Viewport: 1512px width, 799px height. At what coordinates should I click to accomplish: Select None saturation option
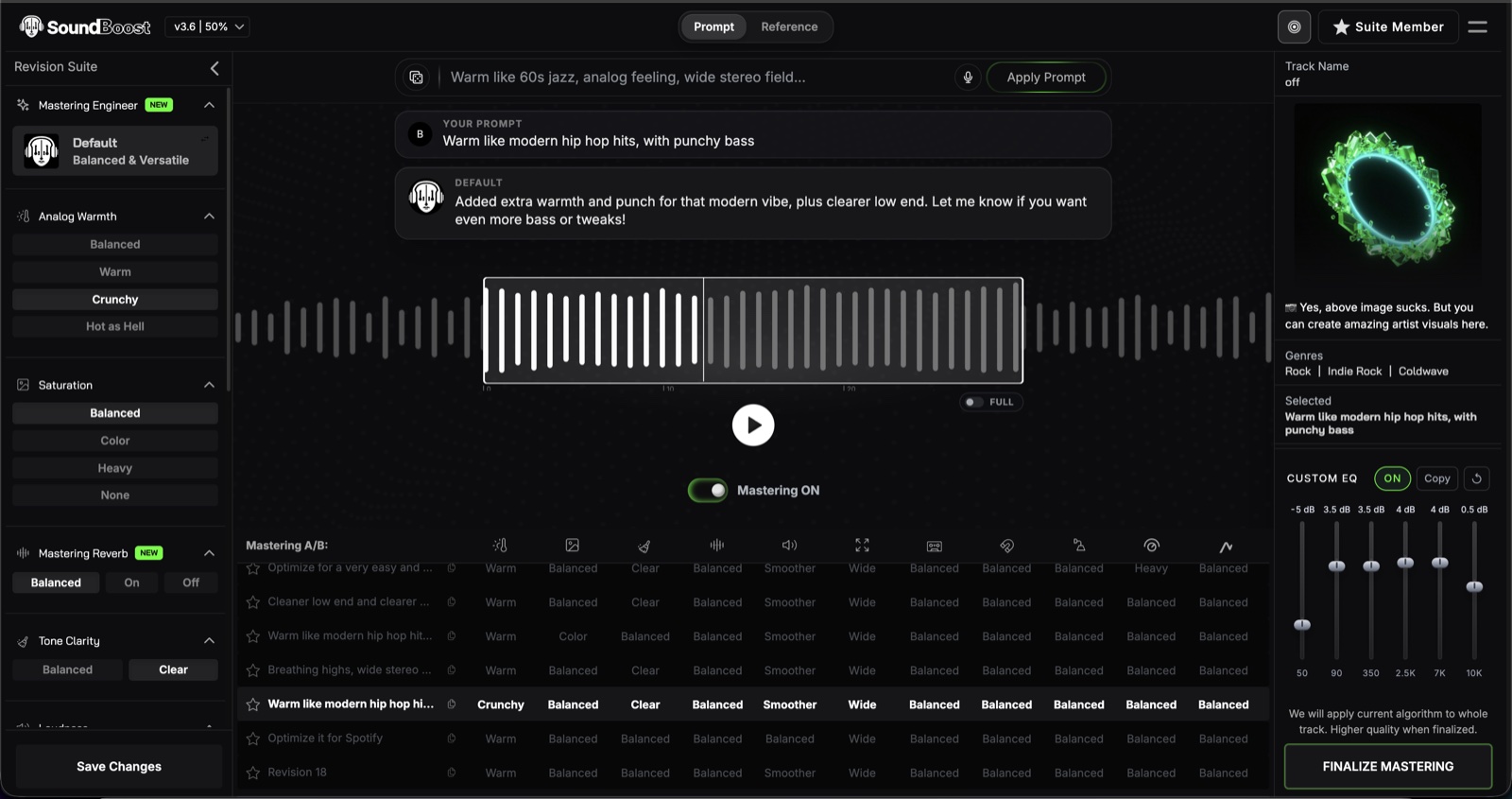115,495
